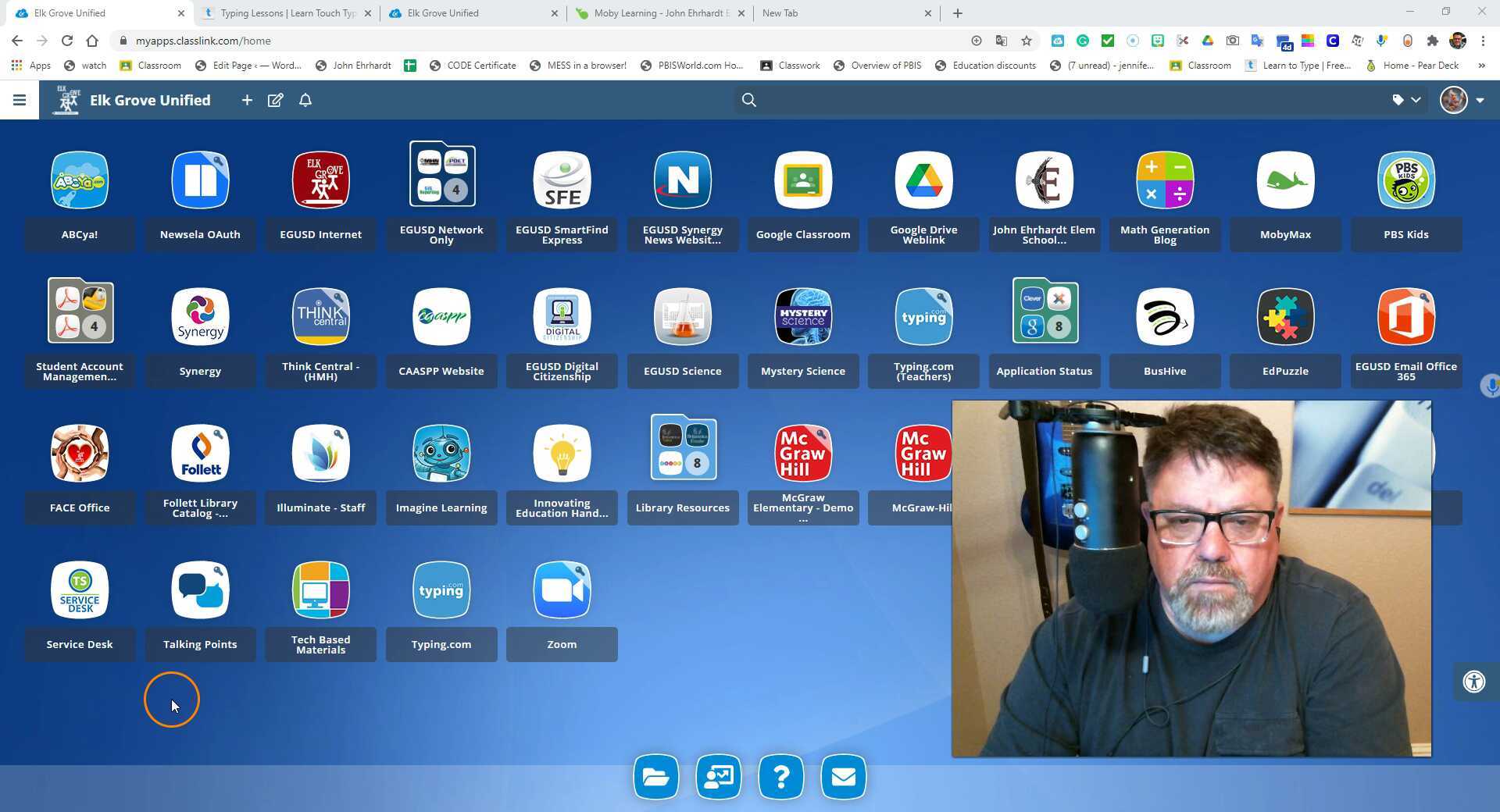The width and height of the screenshot is (1500, 812).
Task: Expand the EGUSD Network Only folder
Action: [x=441, y=174]
